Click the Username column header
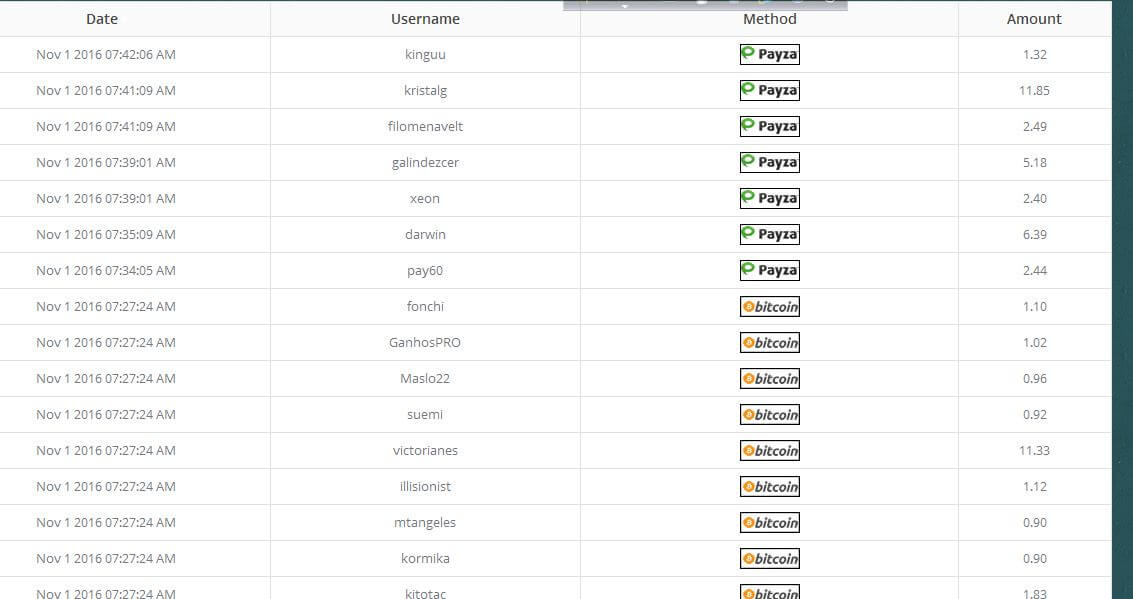This screenshot has width=1133, height=599. tap(425, 19)
